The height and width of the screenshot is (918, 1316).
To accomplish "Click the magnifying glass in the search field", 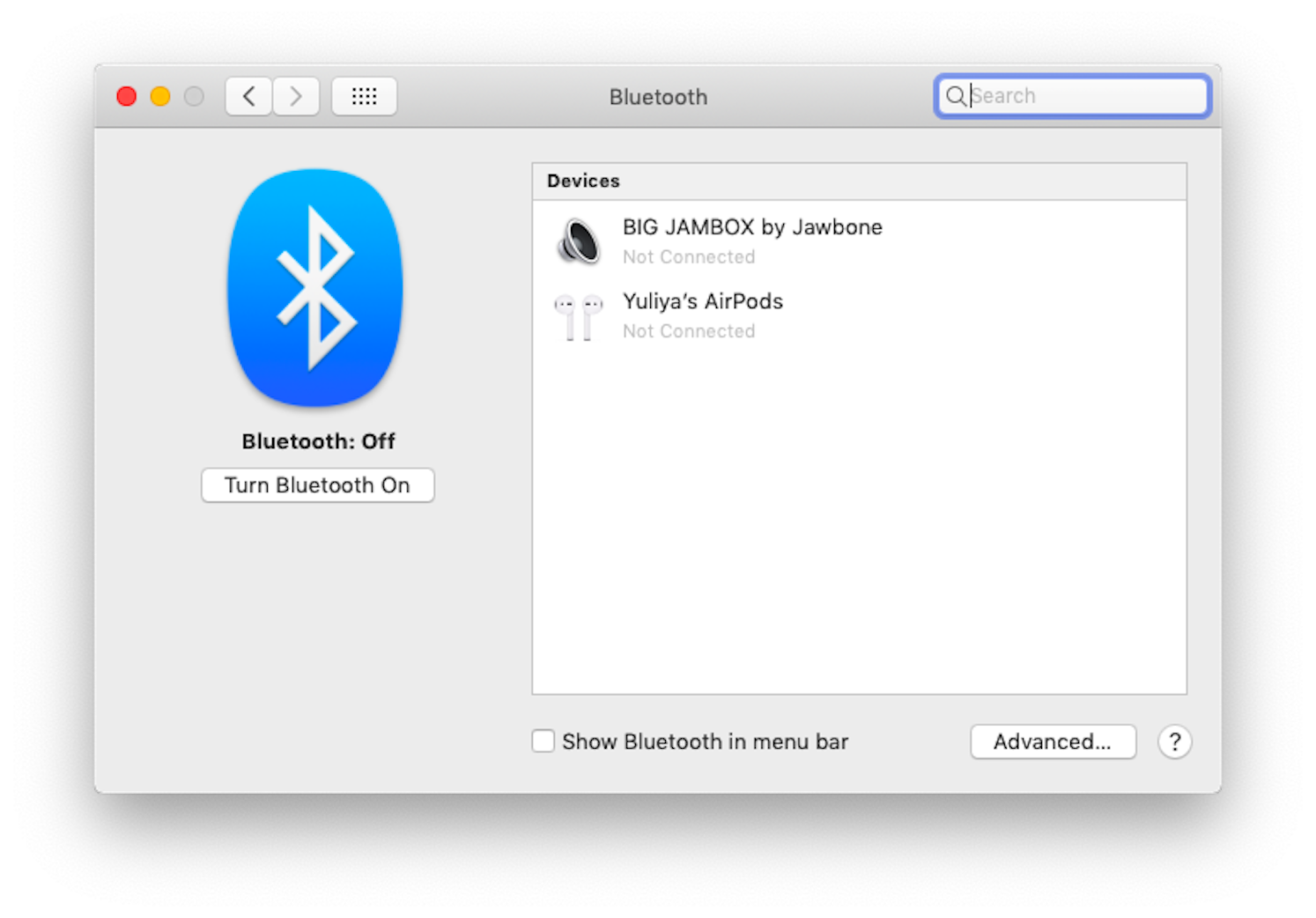I will coord(957,97).
